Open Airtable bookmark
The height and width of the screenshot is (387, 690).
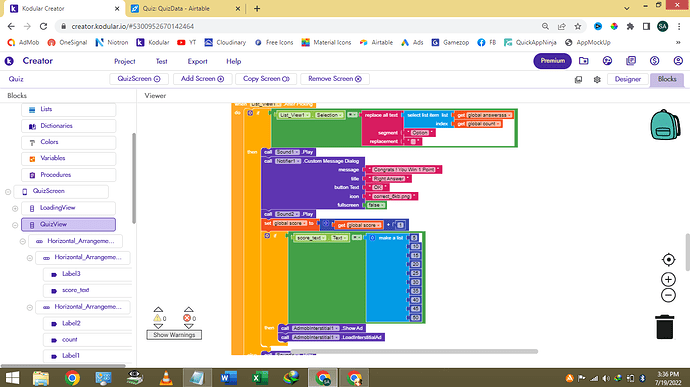376,42
